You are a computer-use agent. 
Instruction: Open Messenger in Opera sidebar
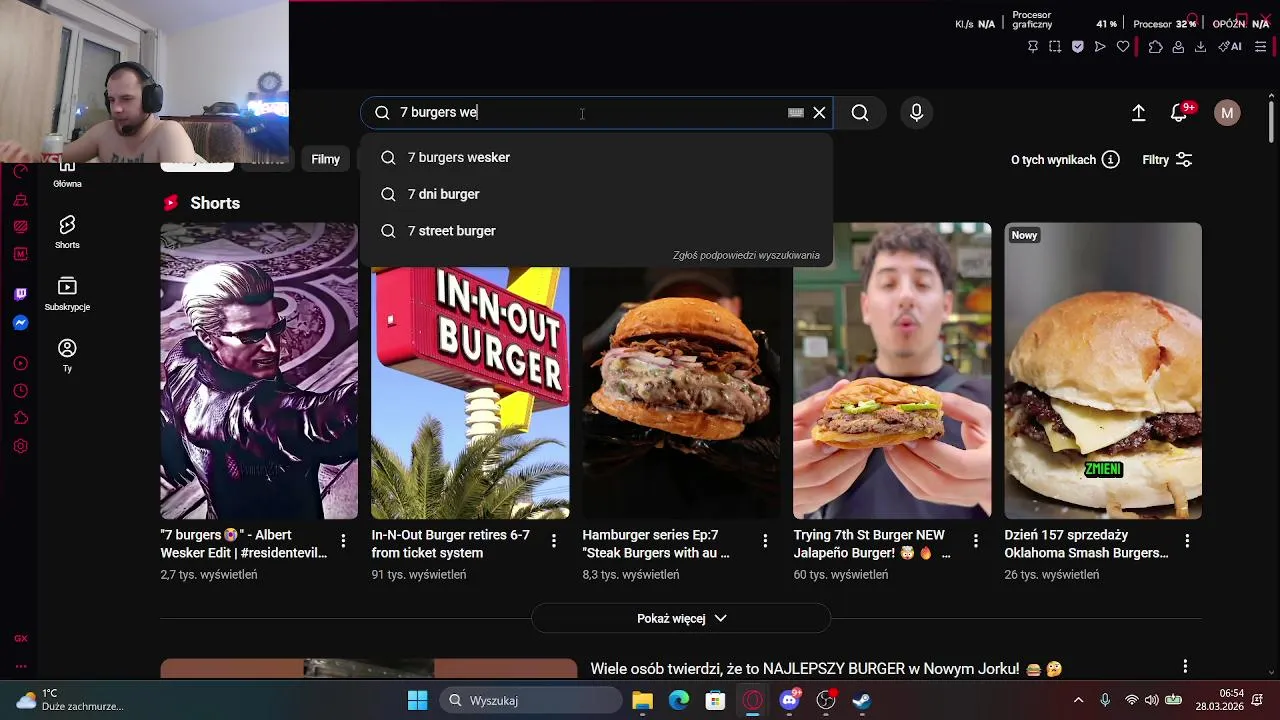(20, 323)
